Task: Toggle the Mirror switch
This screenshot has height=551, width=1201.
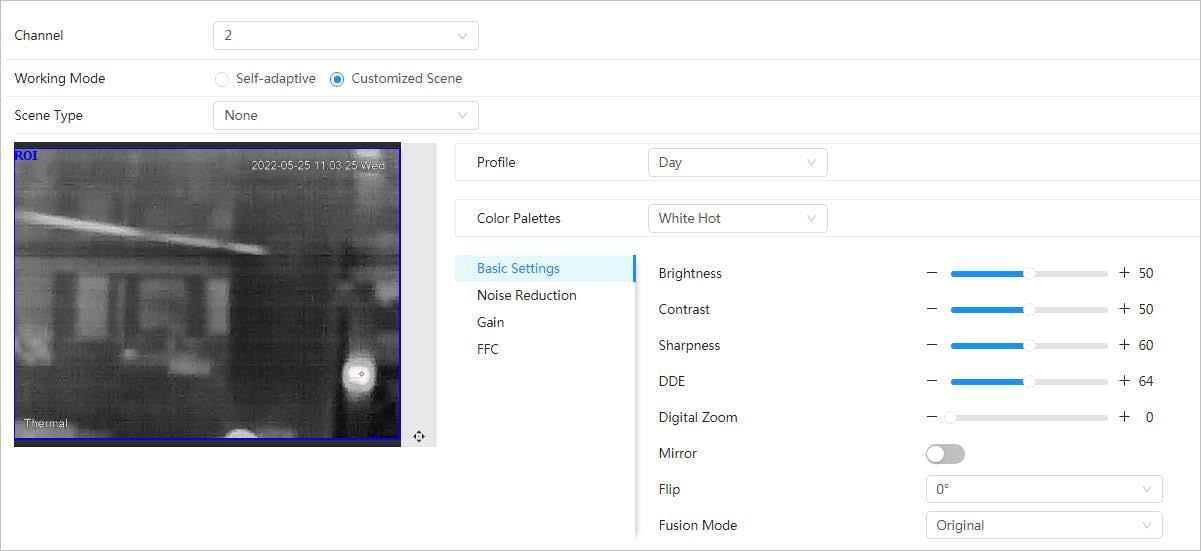Action: click(x=945, y=454)
